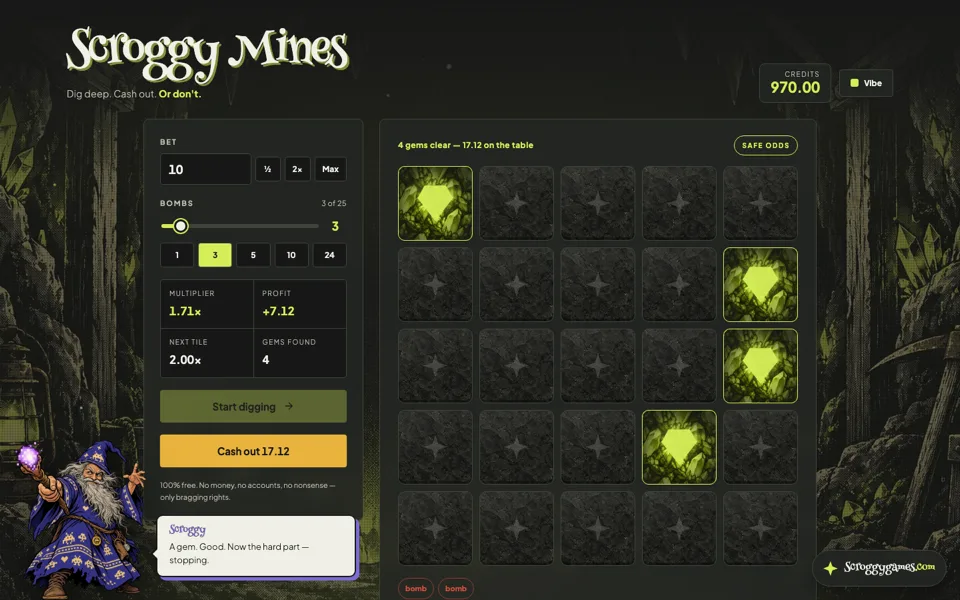Dig the tile in row 5, column 2

click(x=516, y=528)
